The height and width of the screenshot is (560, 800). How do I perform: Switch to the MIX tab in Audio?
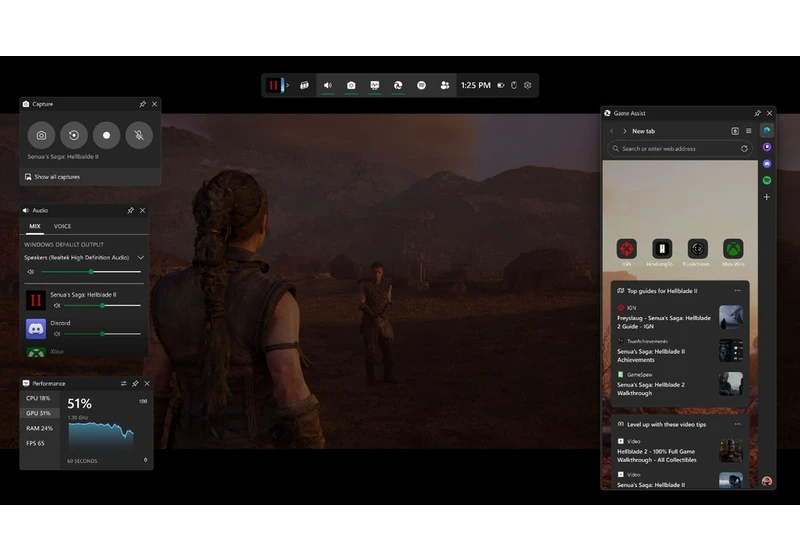[35, 226]
